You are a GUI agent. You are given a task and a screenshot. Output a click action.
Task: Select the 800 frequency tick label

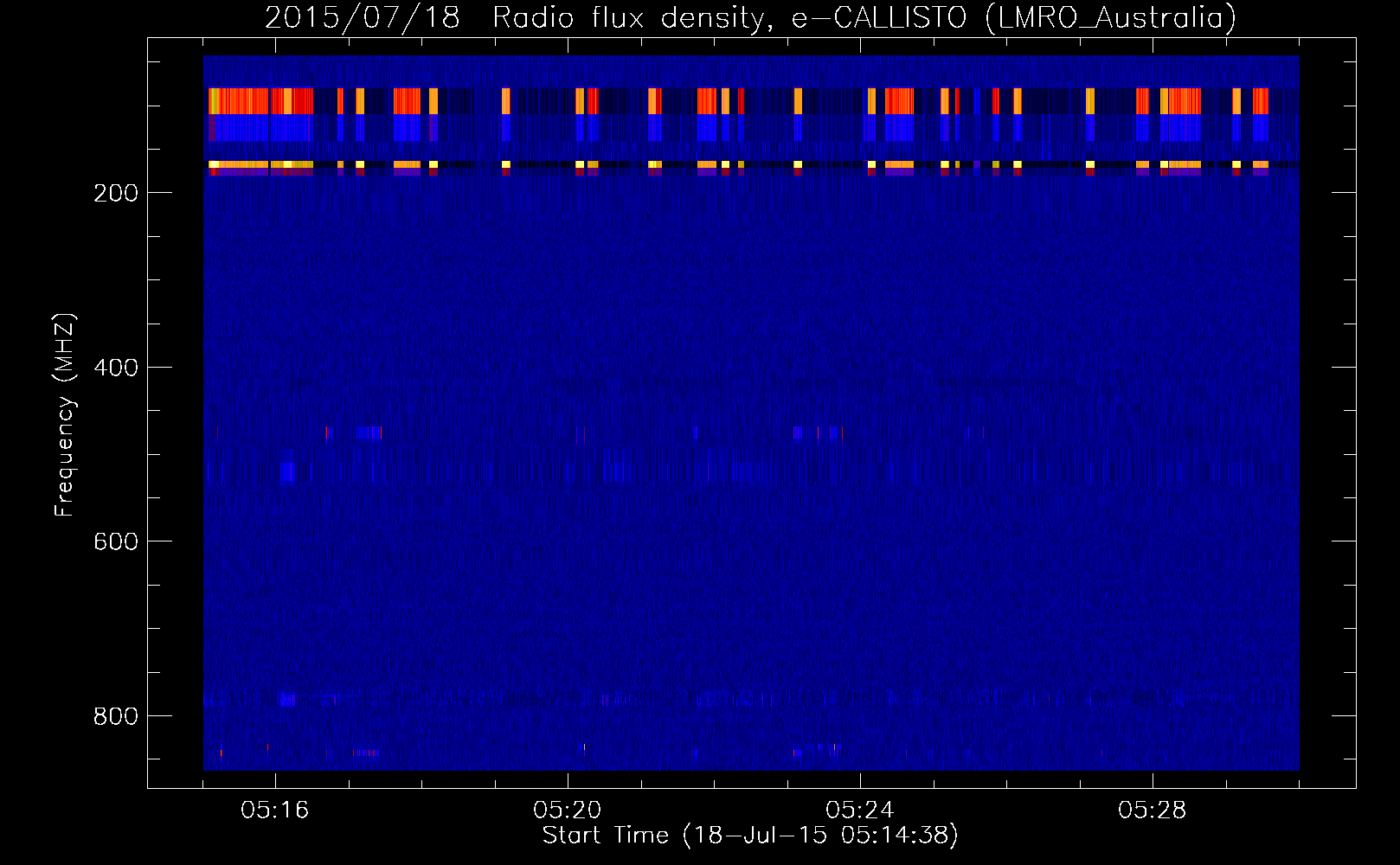[x=116, y=716]
